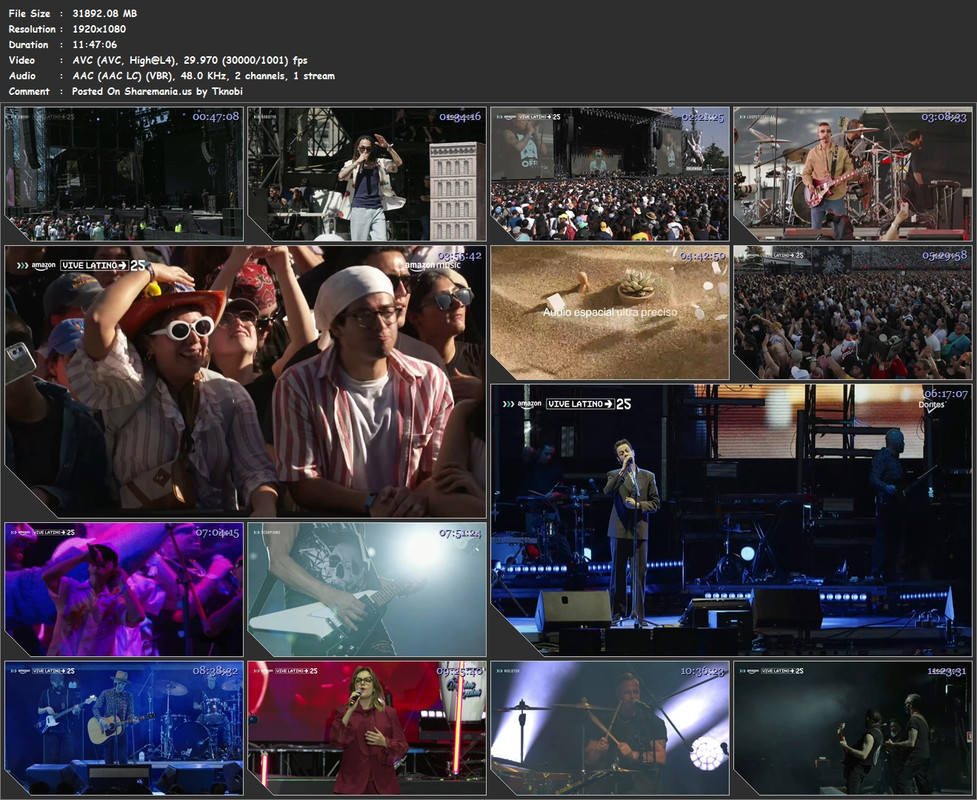Image resolution: width=977 pixels, height=800 pixels.
Task: Click the 03:08:33 timestamp
Action: pos(944,117)
